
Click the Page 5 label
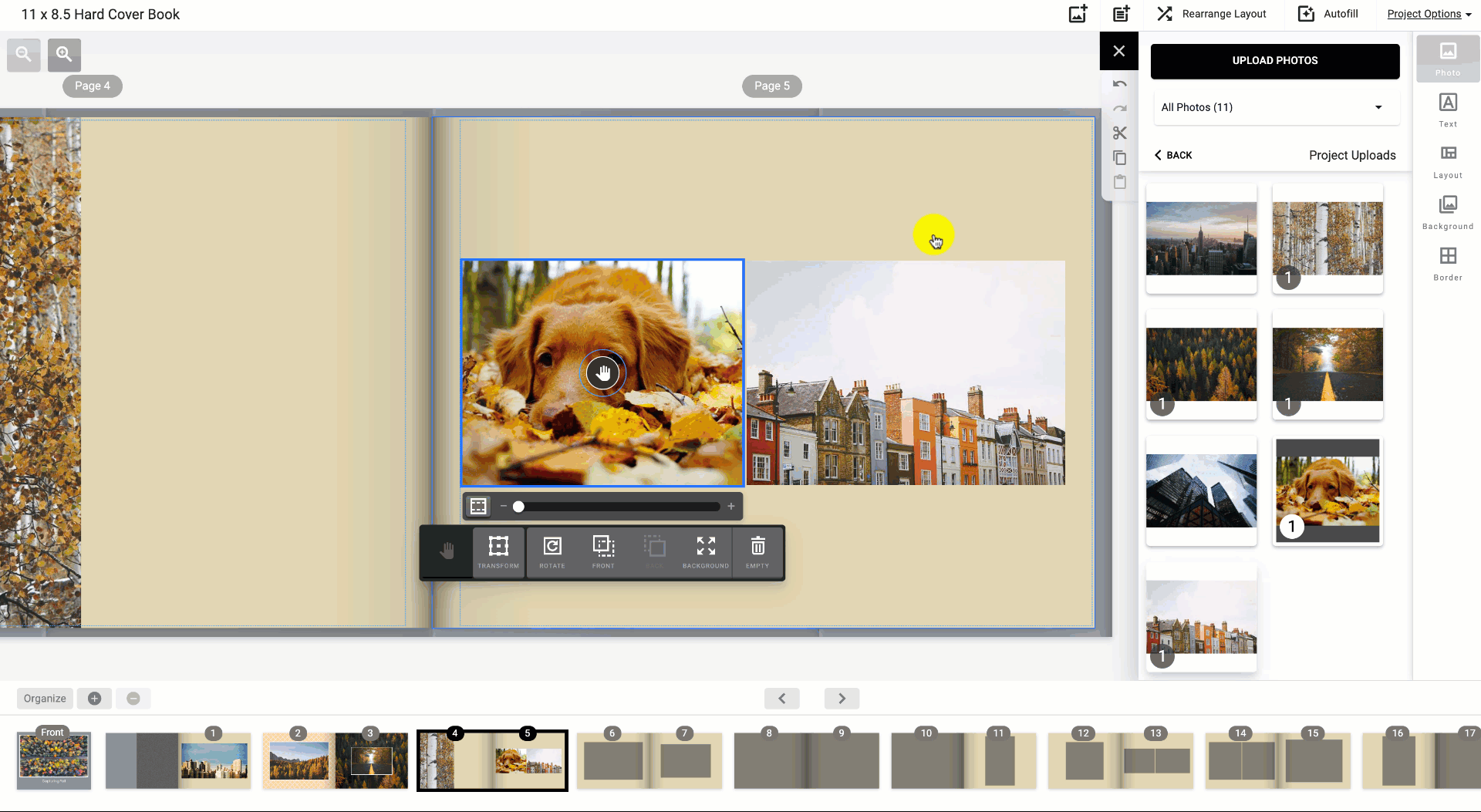pos(772,86)
